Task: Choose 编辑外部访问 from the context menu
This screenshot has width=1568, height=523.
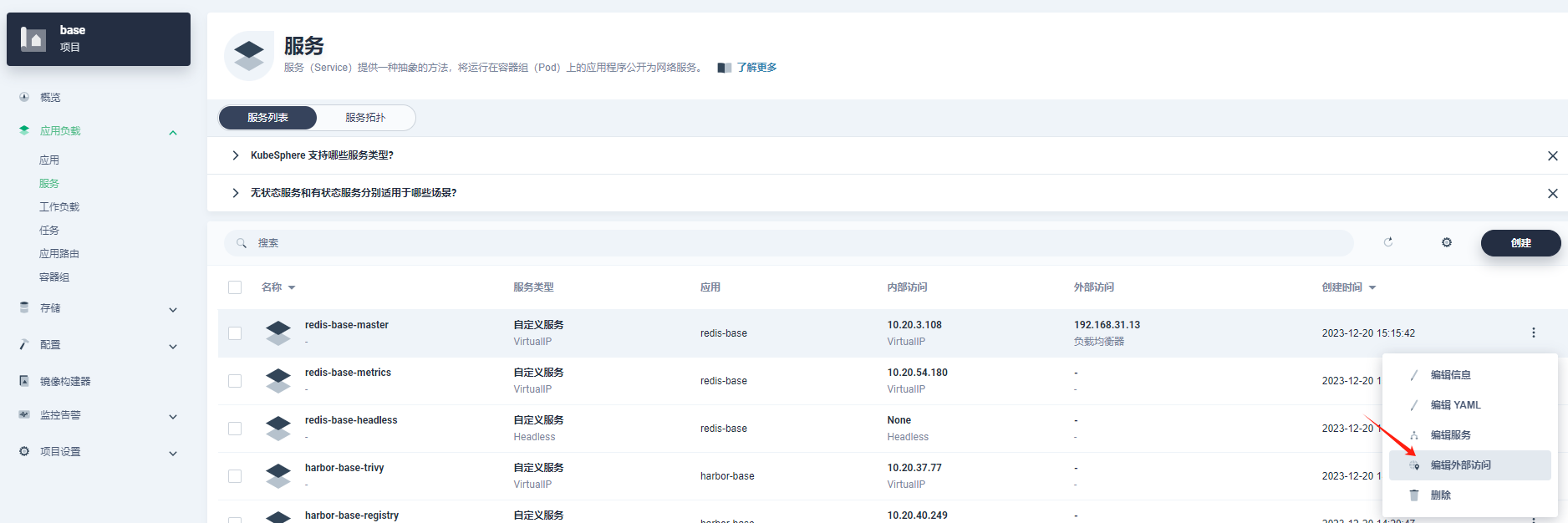Action: (x=1470, y=465)
